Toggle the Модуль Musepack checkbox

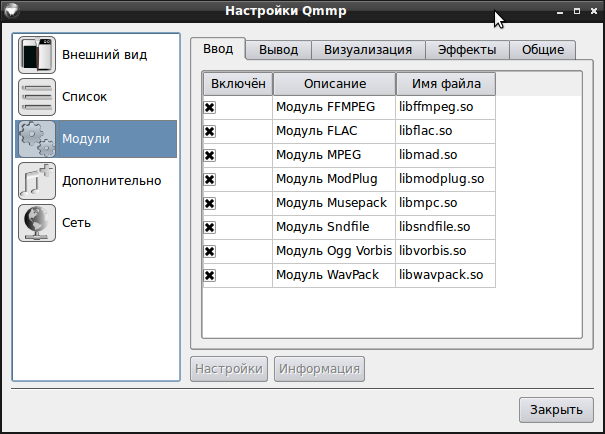point(210,203)
